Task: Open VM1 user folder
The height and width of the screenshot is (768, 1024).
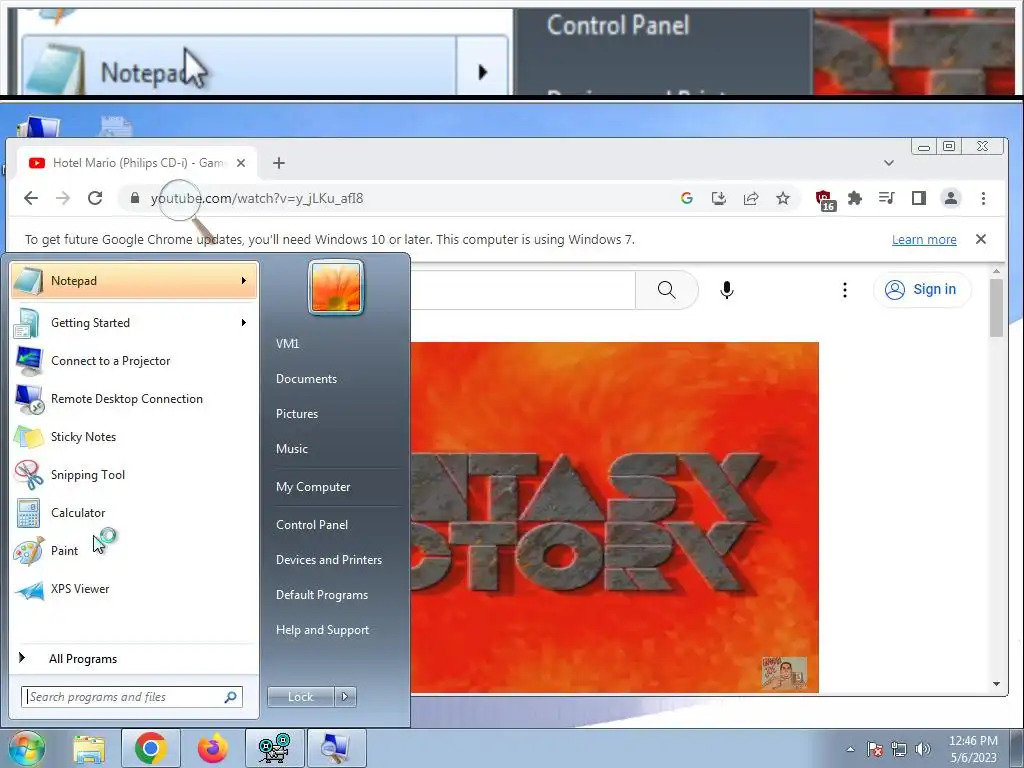Action: (x=287, y=344)
